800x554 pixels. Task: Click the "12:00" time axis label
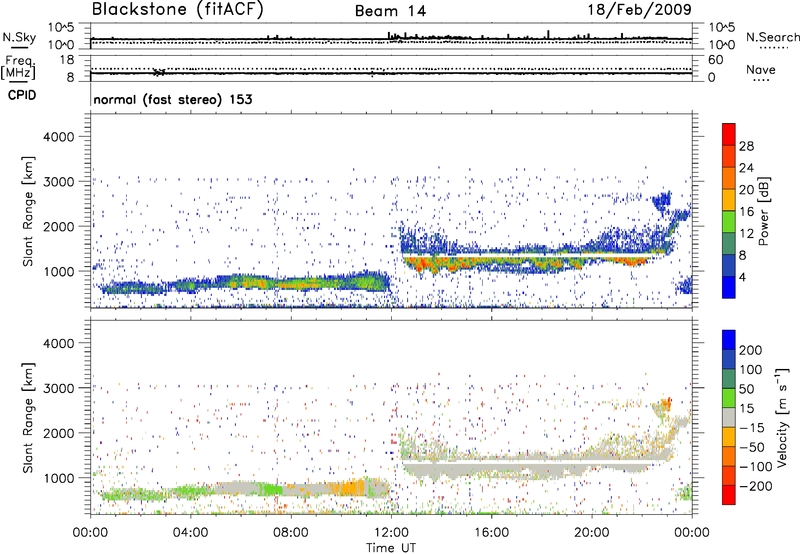pyautogui.click(x=391, y=533)
